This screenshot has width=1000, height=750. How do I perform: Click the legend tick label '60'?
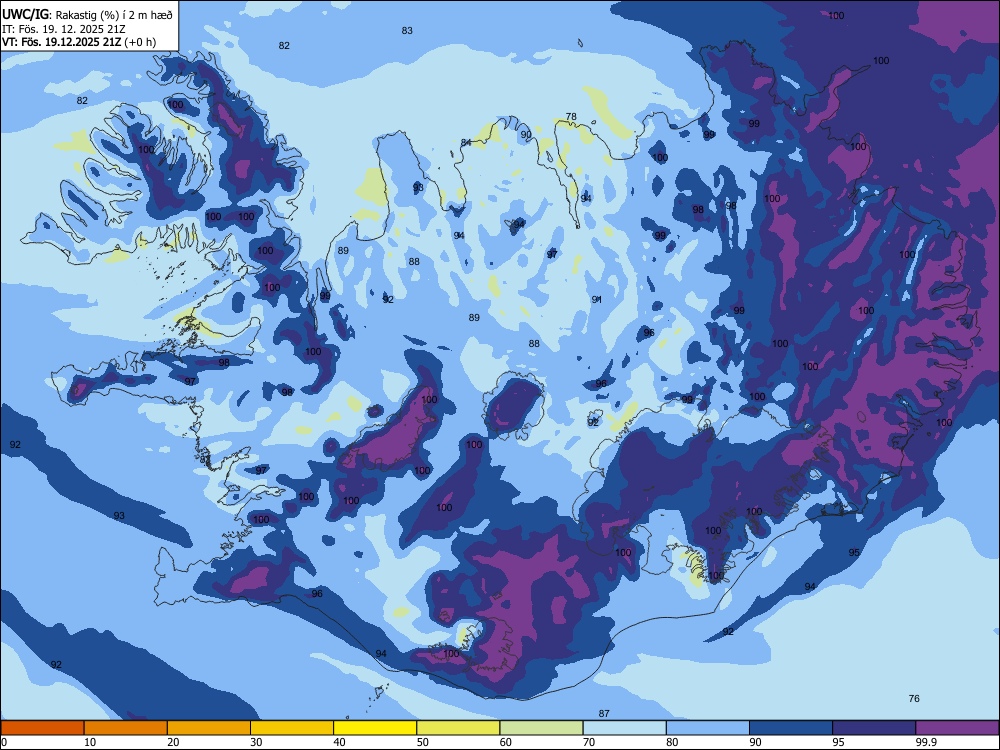tap(506, 742)
